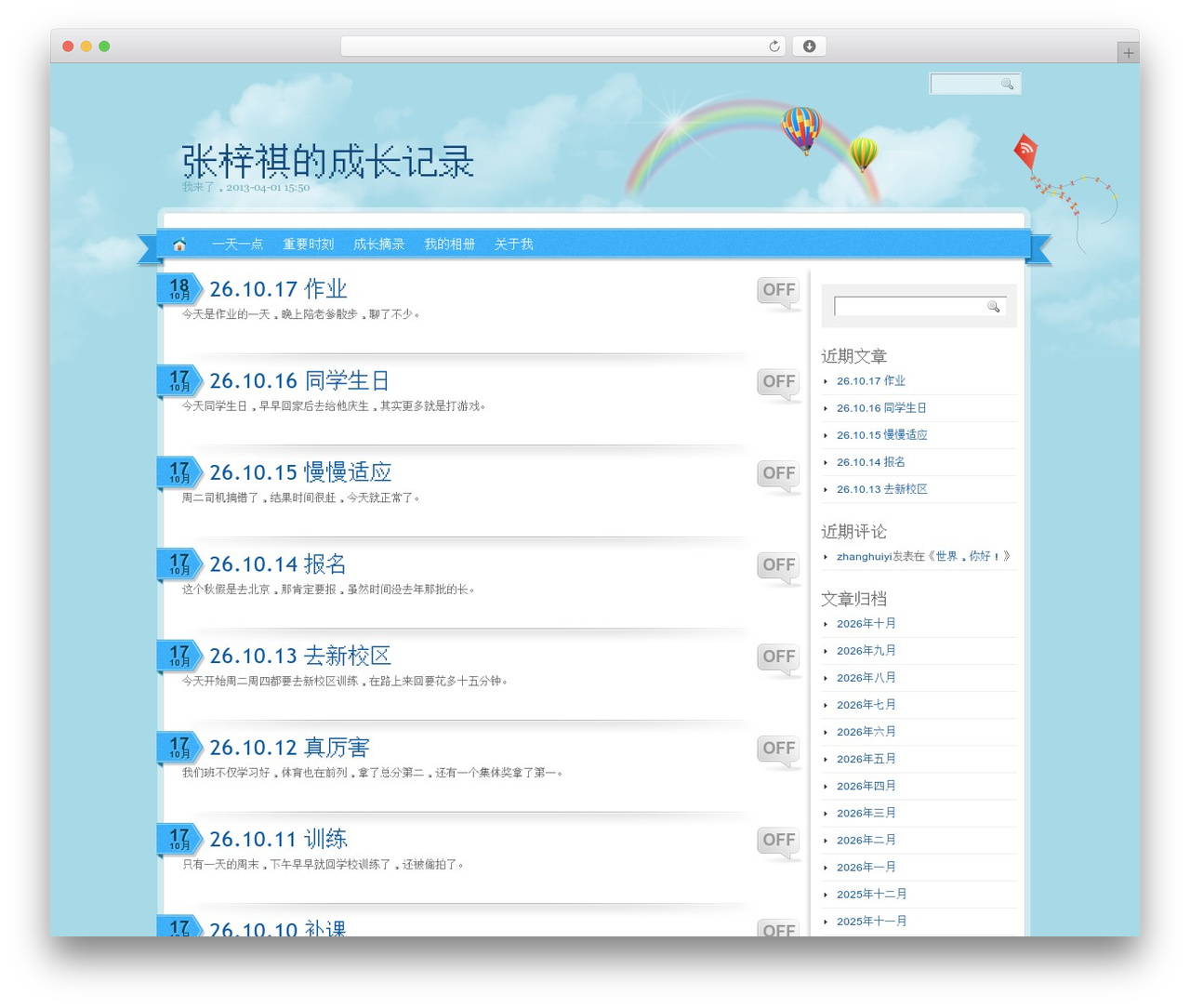Open the 重要时刻 menu item
Screen dimensions: 1190x1008
(308, 245)
